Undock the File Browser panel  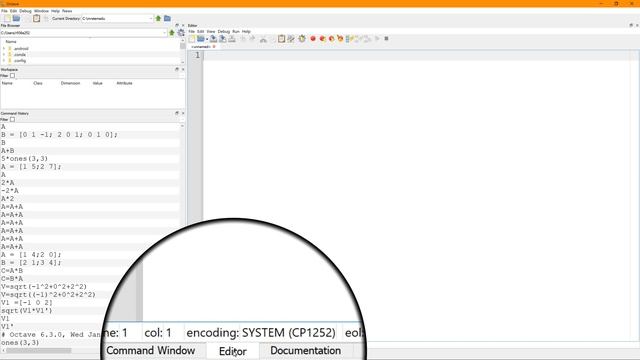point(177,25)
